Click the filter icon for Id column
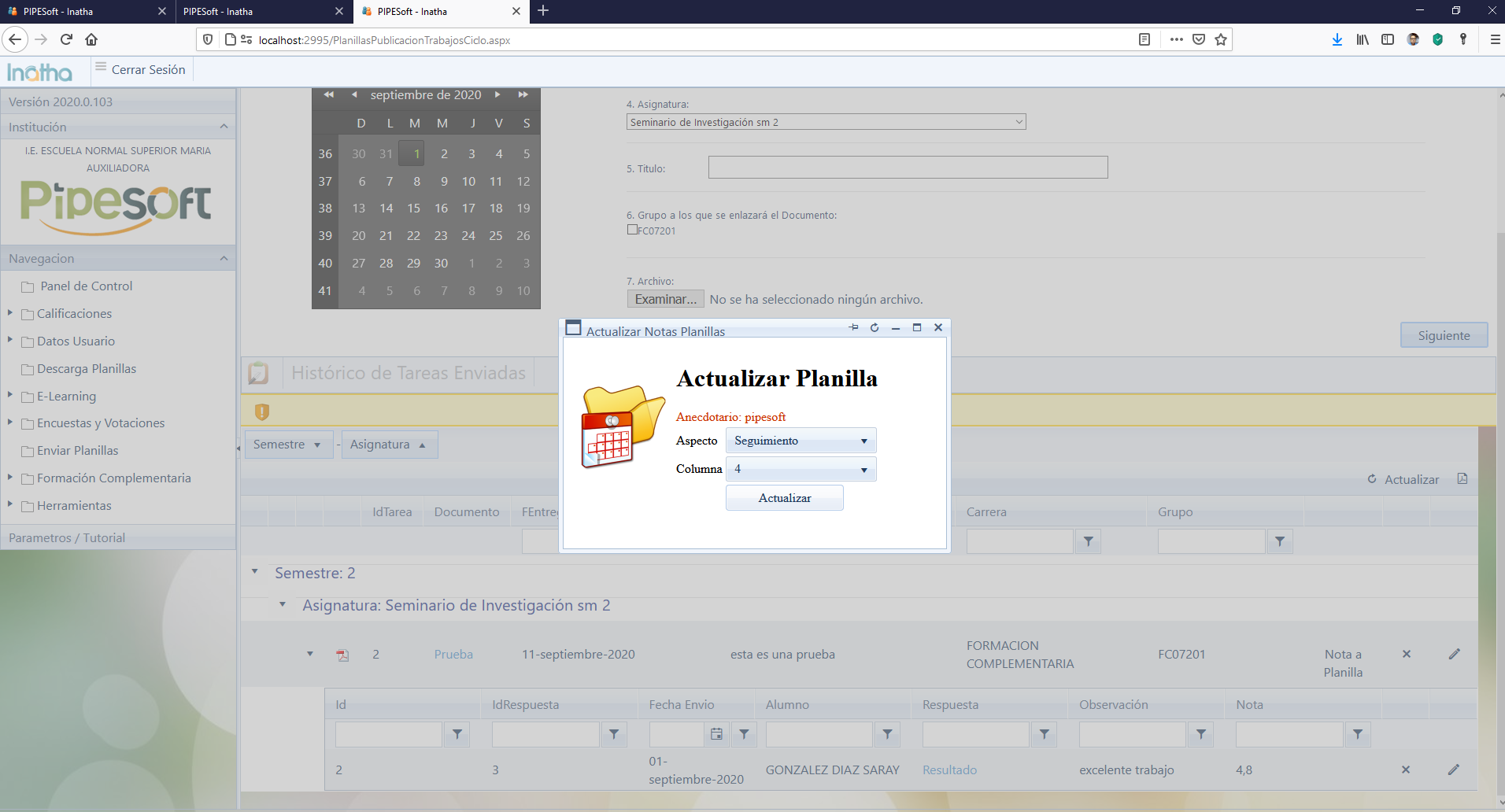Screen dimensions: 1505x812 point(457,734)
